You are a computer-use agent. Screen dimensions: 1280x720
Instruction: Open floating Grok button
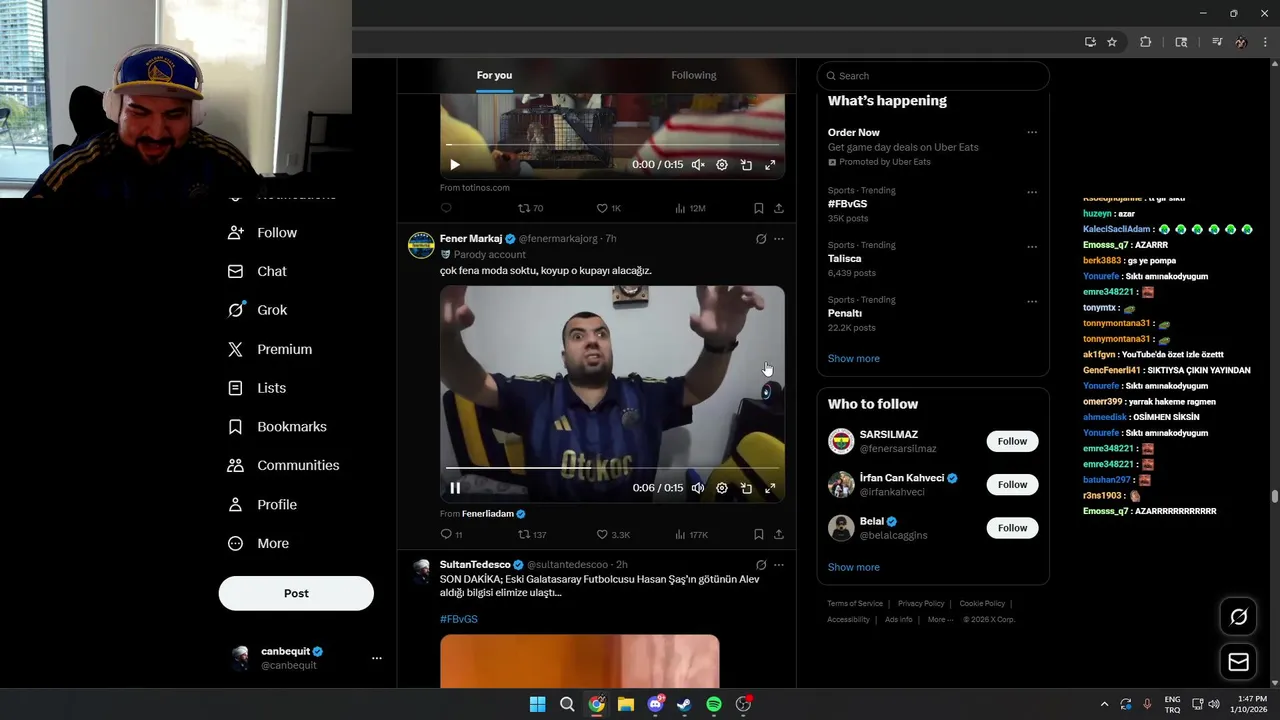point(1238,617)
